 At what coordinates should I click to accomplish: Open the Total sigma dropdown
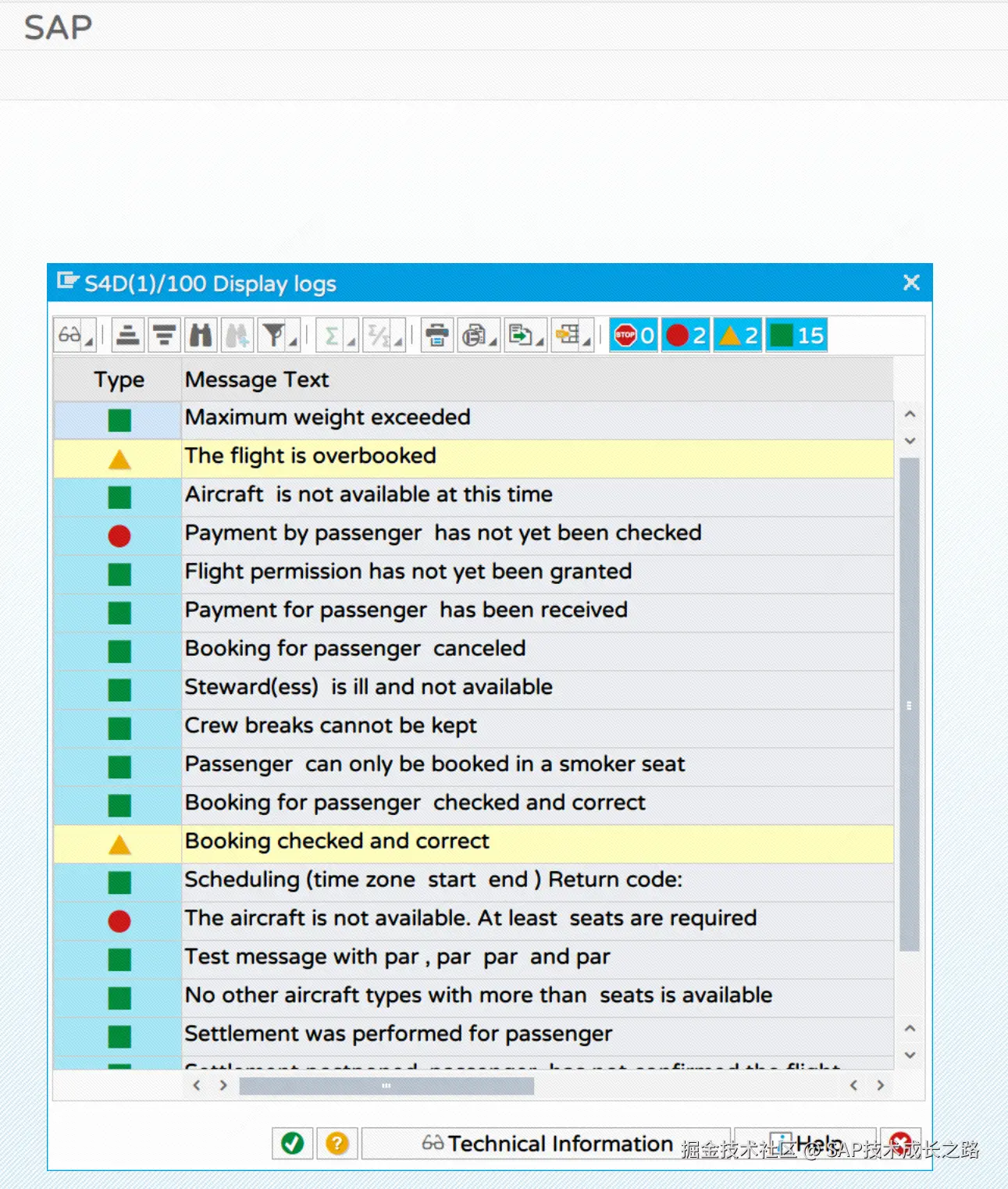pyautogui.click(x=337, y=336)
